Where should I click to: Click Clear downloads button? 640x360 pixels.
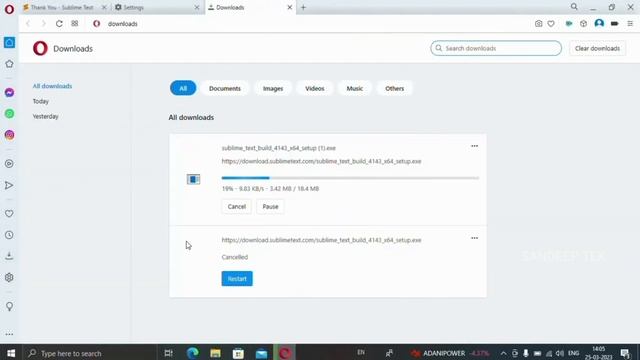597,48
